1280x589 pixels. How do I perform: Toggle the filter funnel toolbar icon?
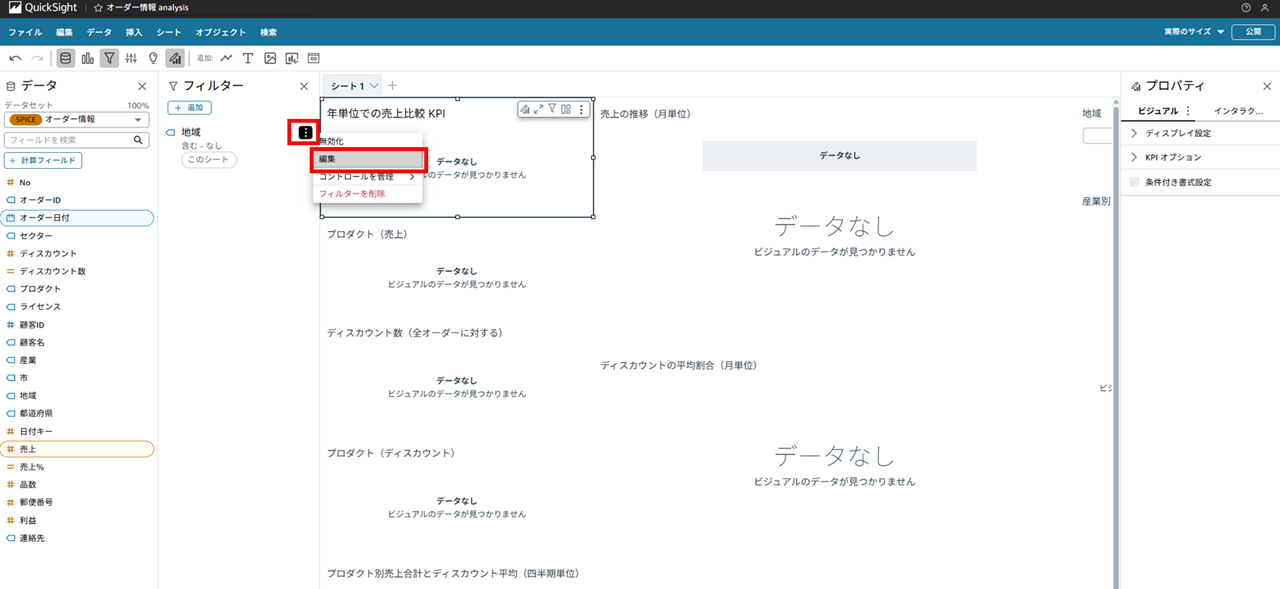pos(109,58)
